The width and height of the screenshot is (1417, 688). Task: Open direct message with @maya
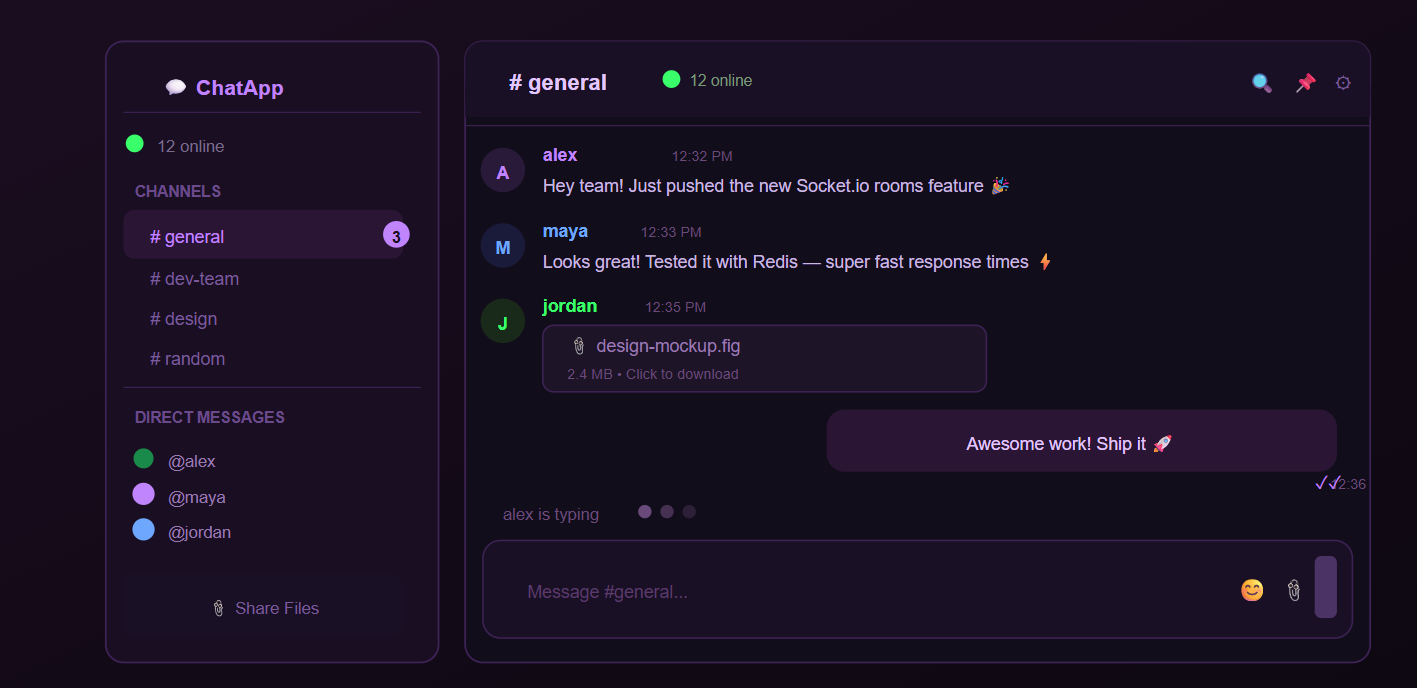tap(196, 497)
